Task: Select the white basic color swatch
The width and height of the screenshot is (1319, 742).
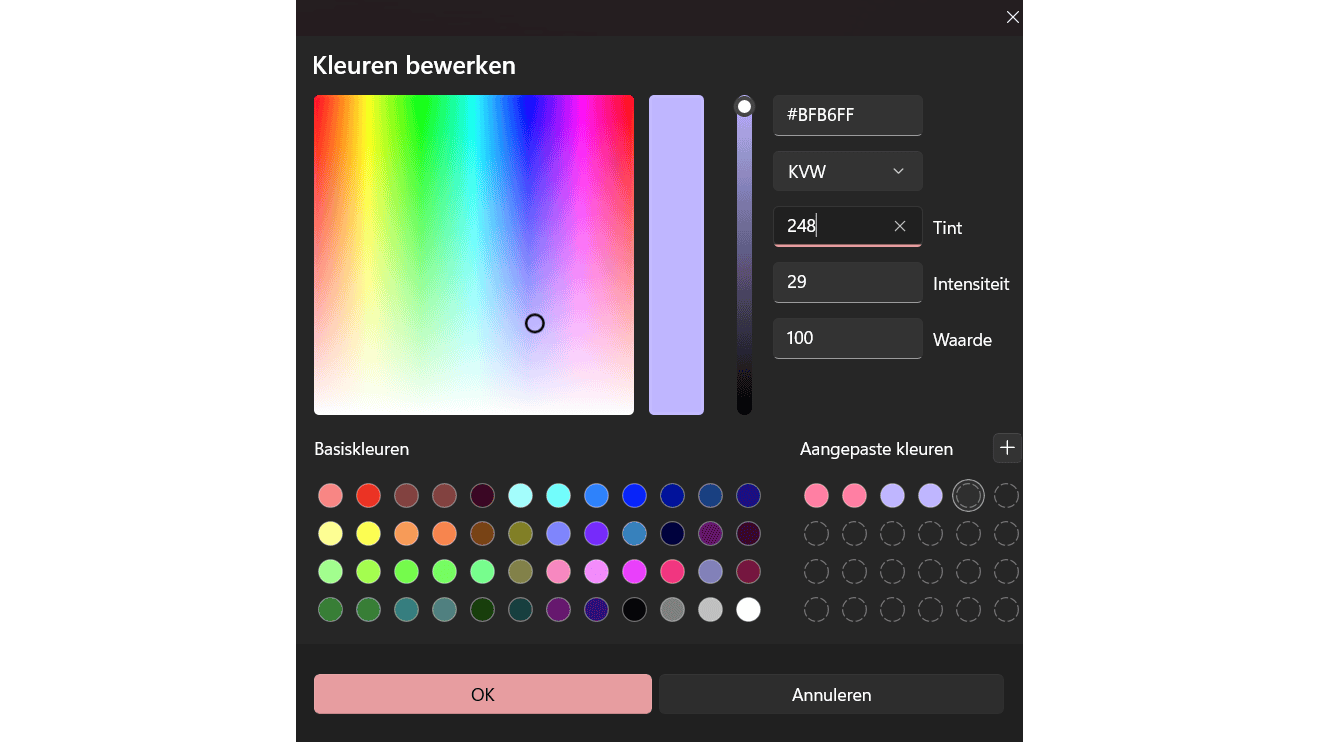Action: point(748,609)
